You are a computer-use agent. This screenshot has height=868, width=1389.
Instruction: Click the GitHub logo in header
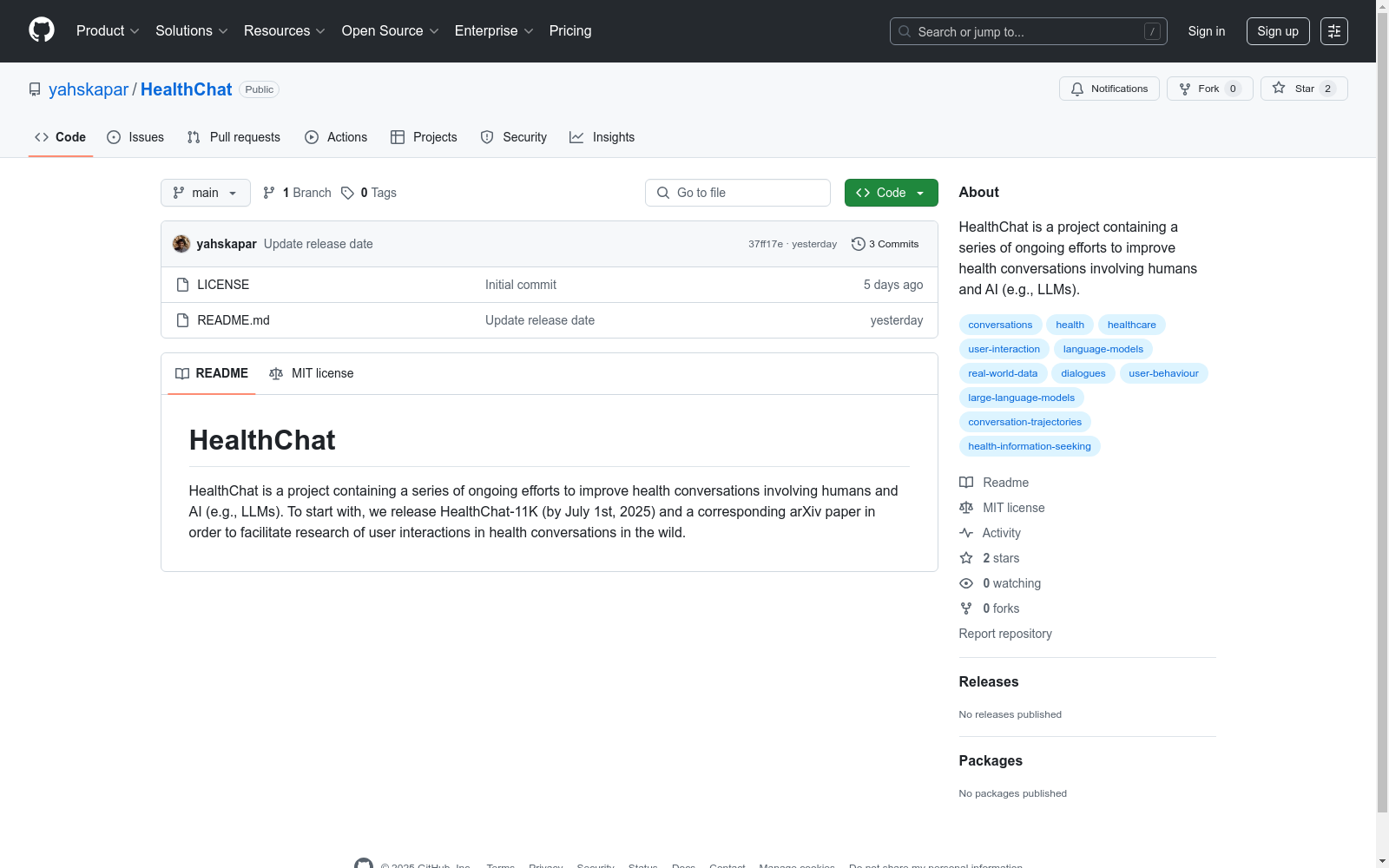click(x=42, y=30)
